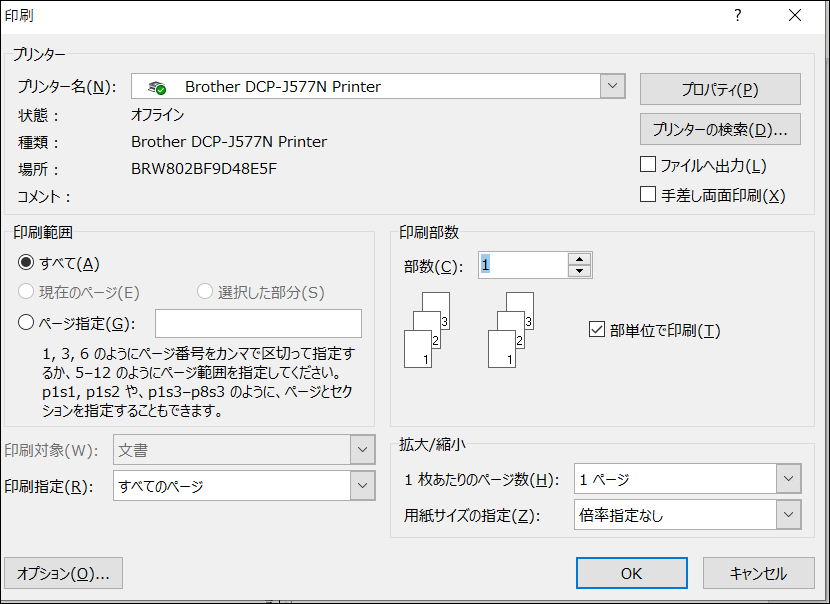Enable ファイルへ出力 checkbox
The width and height of the screenshot is (830, 604).
[648, 164]
